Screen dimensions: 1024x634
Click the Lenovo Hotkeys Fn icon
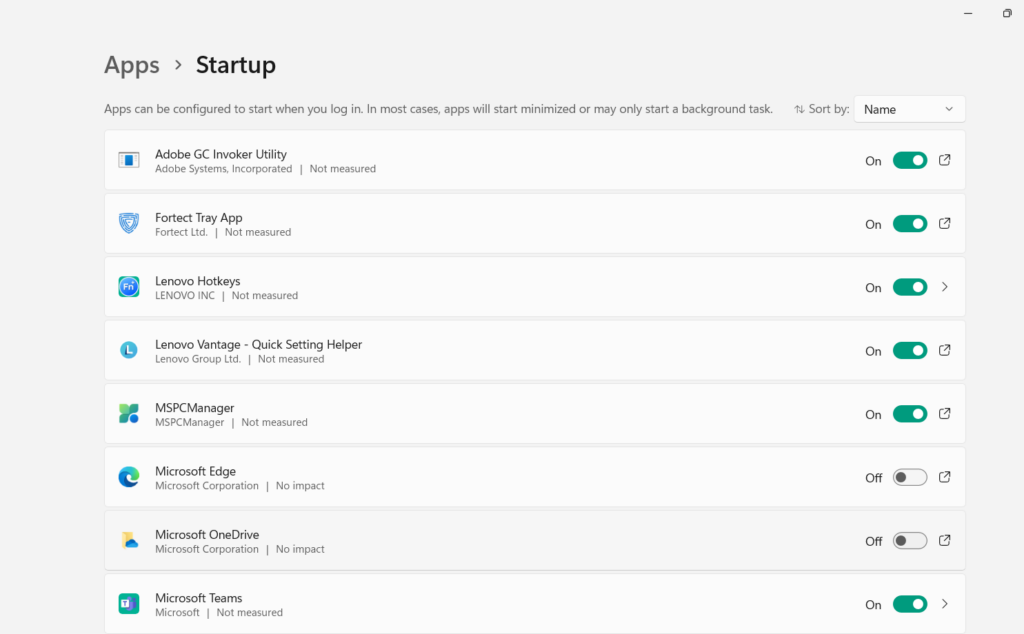point(129,287)
